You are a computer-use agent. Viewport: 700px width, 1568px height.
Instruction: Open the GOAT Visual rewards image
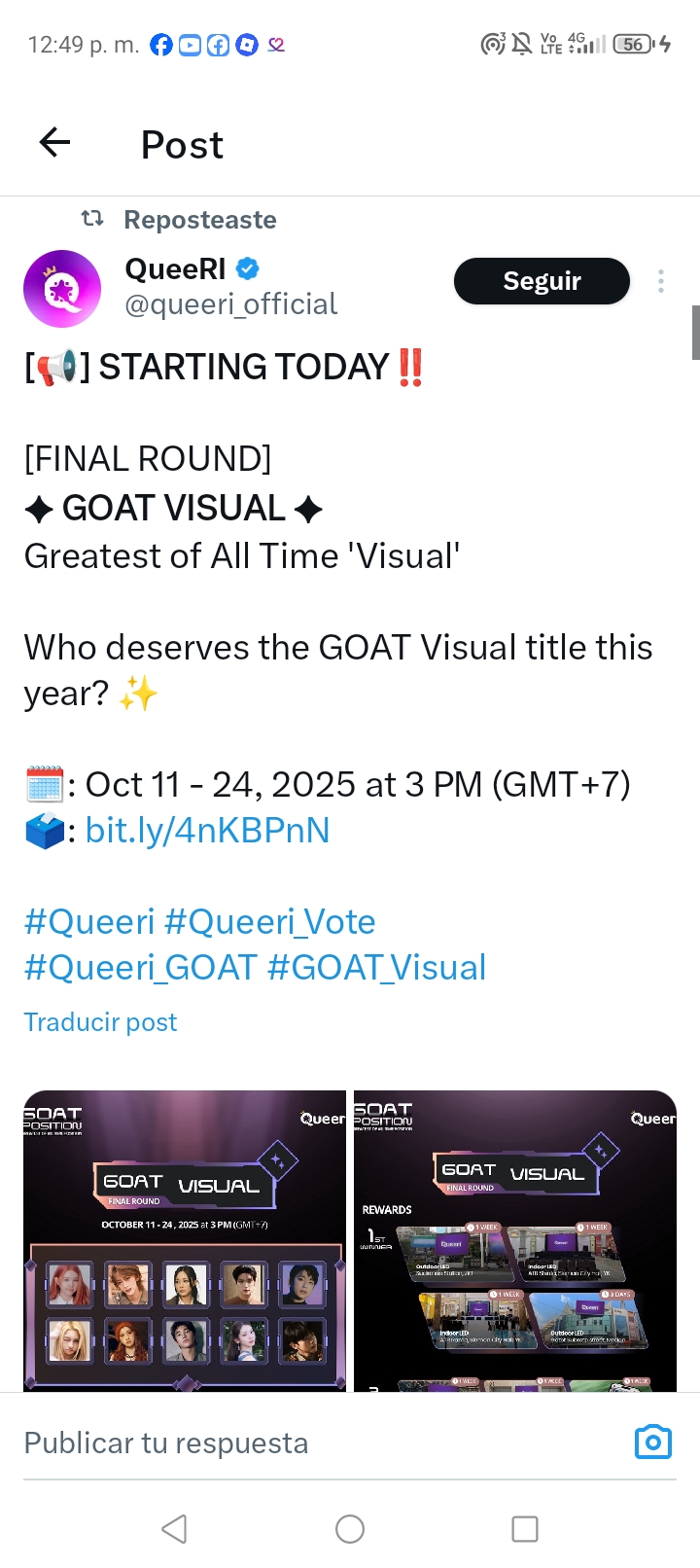[x=515, y=1240]
